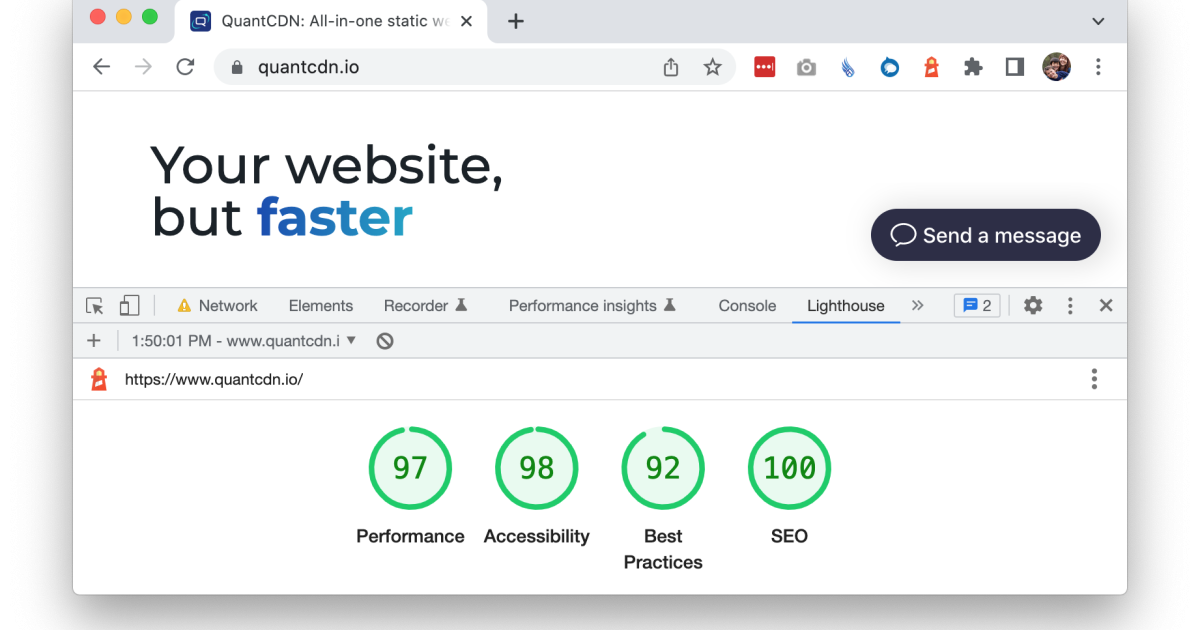Click the Lighthouse extension icon in toolbar
Screen dimensions: 1200x630
tap(931, 67)
